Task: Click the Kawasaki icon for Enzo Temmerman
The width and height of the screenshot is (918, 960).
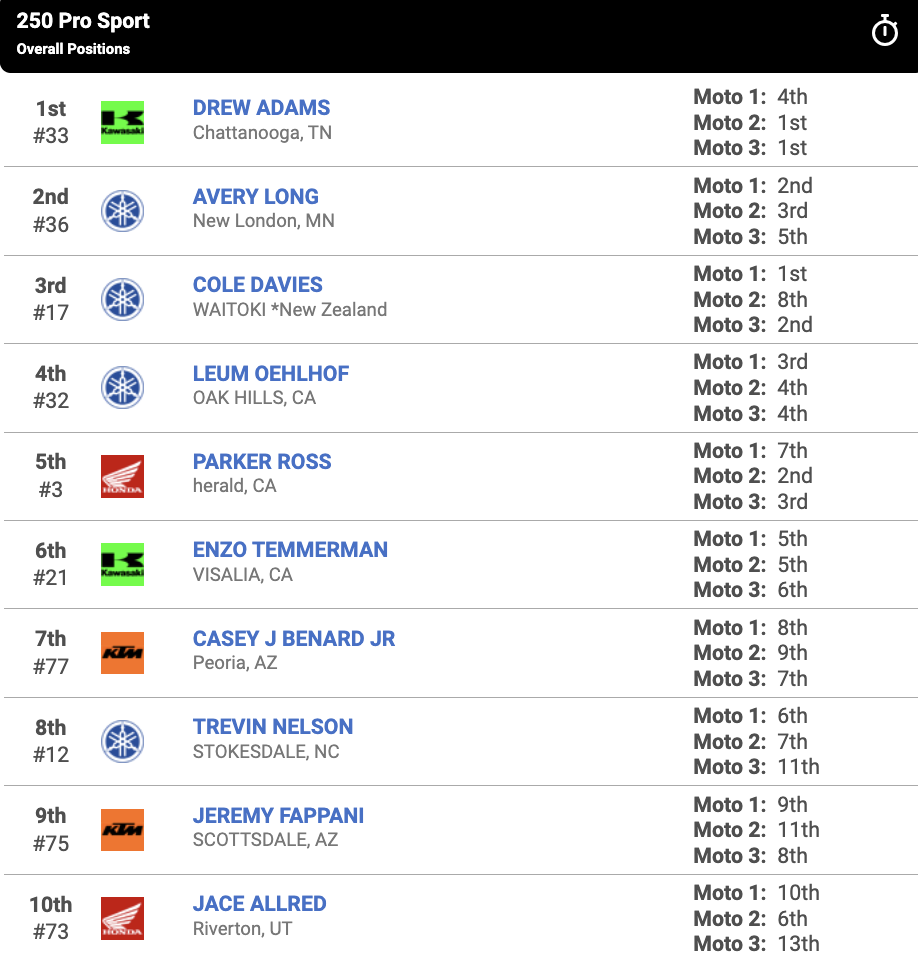Action: click(121, 564)
